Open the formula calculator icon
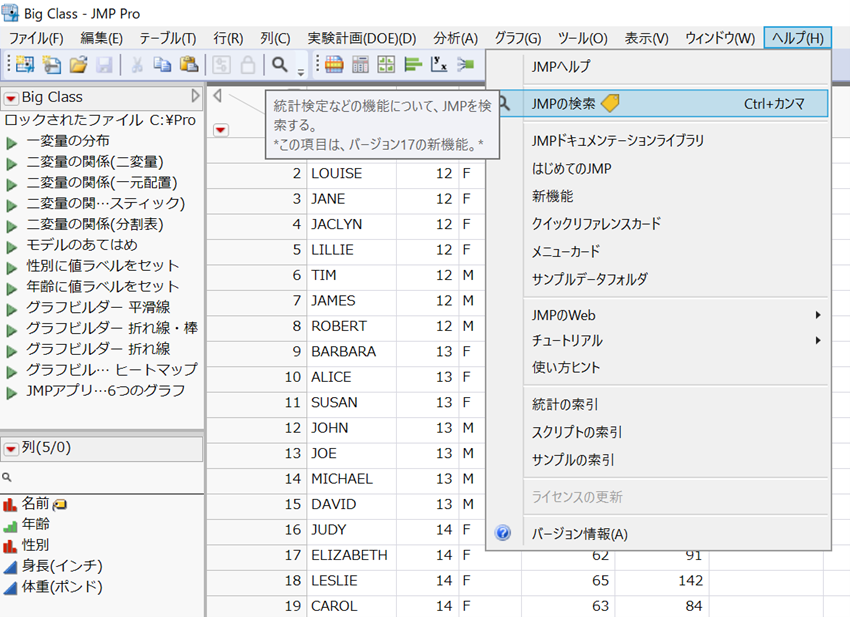The height and width of the screenshot is (617, 850). 360,64
